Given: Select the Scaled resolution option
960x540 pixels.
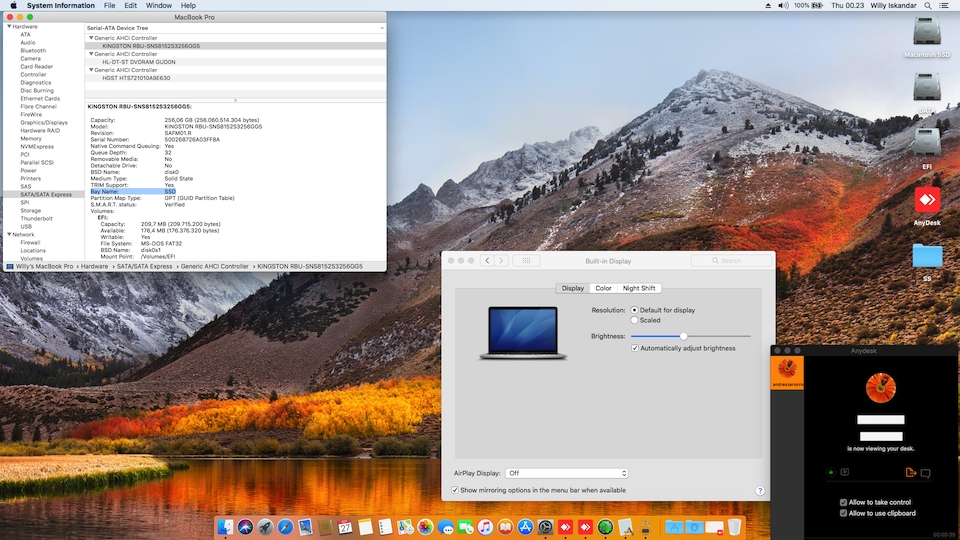Looking at the screenshot, I should [x=634, y=320].
